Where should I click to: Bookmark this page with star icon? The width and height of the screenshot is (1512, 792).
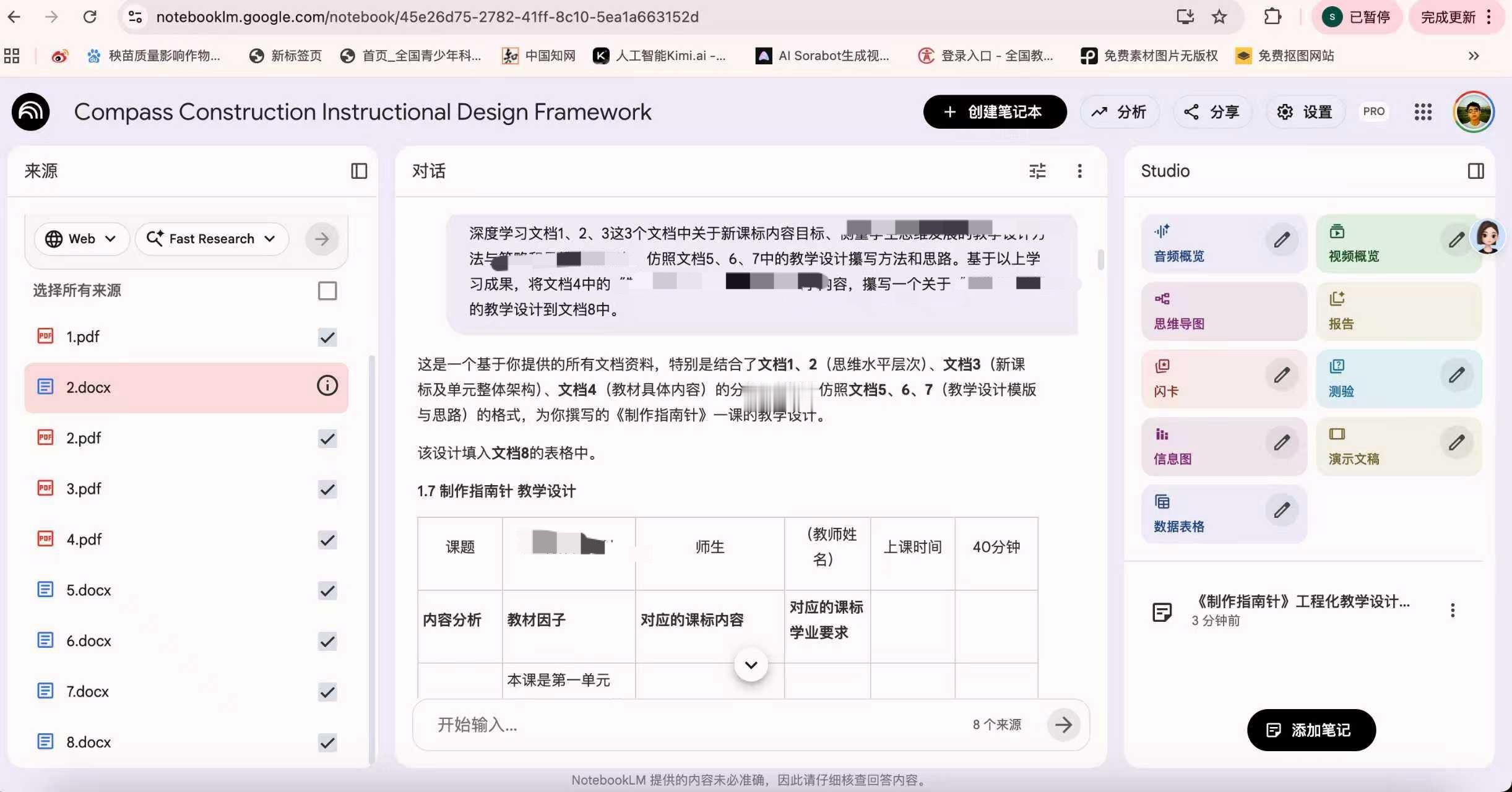1219,17
